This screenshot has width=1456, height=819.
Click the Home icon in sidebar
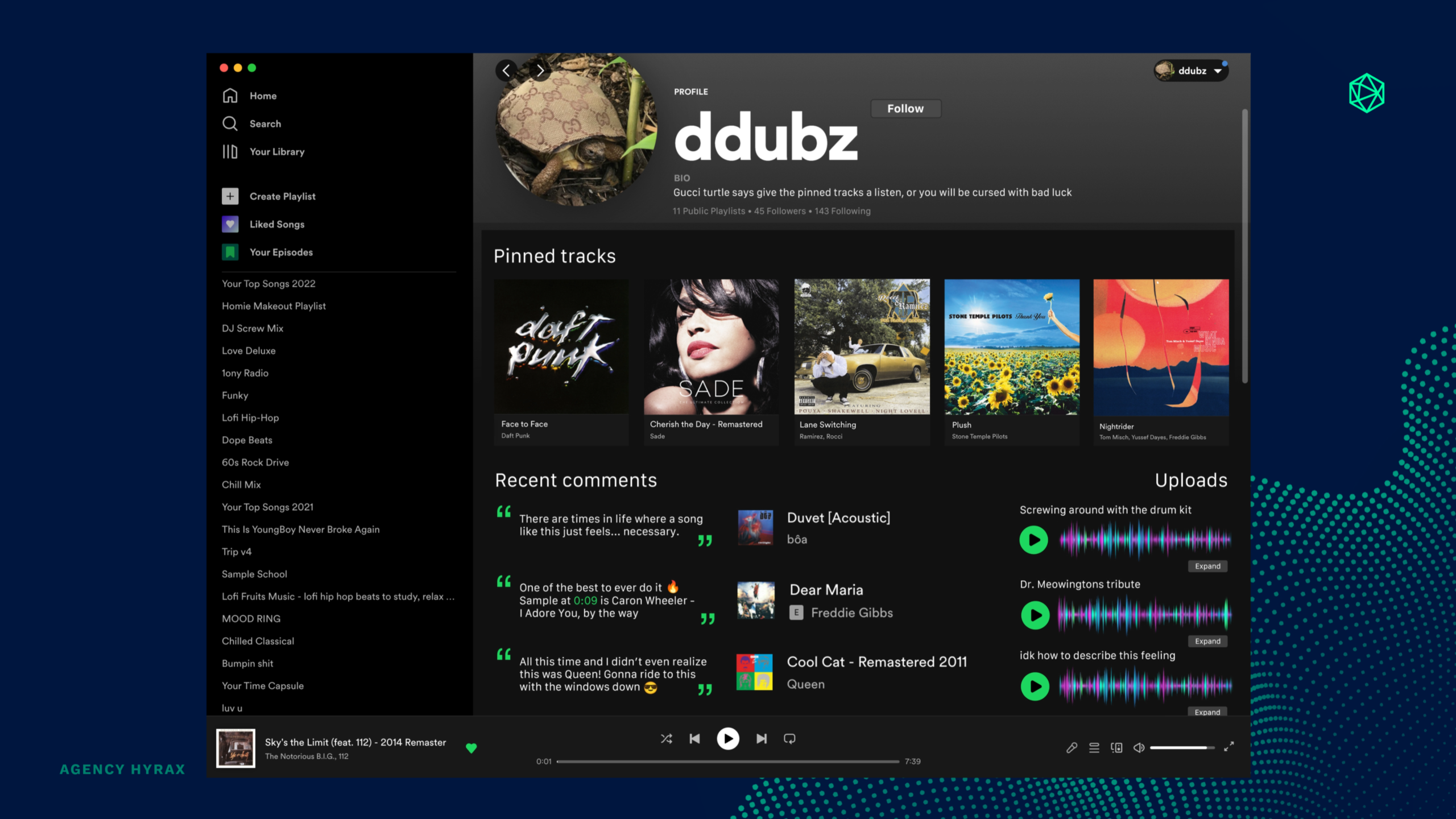pyautogui.click(x=230, y=96)
